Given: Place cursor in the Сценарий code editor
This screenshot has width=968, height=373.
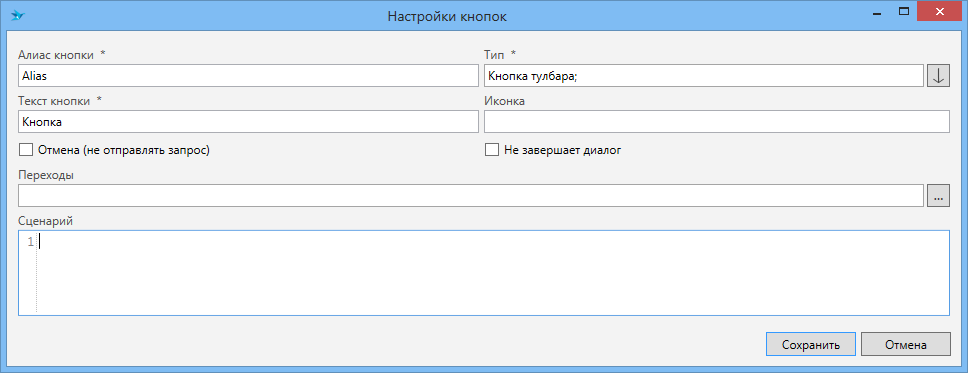Looking at the screenshot, I should pyautogui.click(x=493, y=273).
